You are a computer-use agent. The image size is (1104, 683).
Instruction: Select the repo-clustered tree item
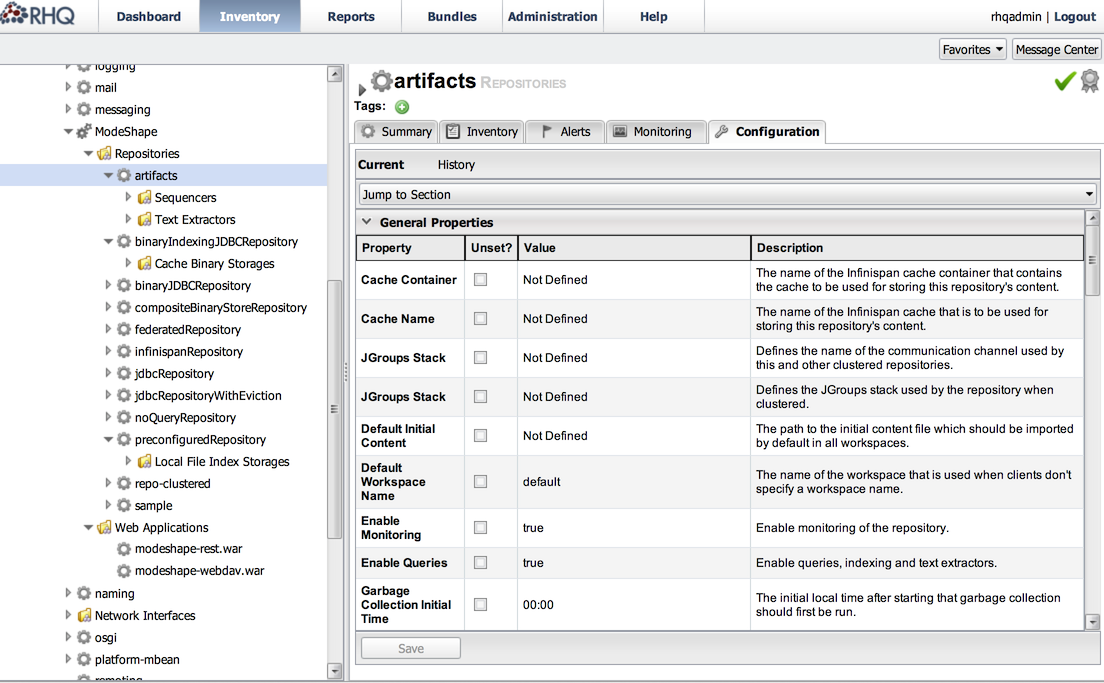tap(172, 483)
